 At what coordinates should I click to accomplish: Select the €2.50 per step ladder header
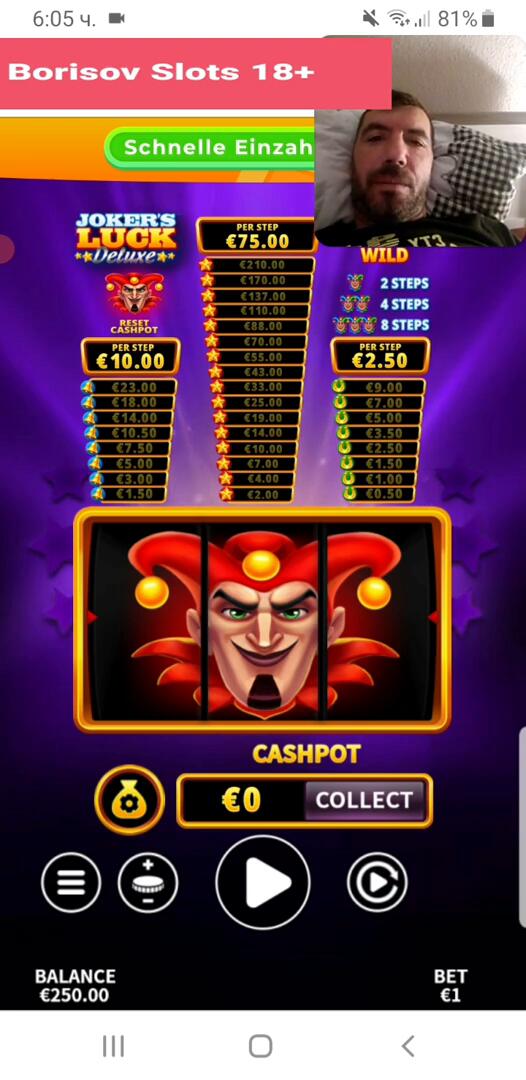tap(380, 356)
